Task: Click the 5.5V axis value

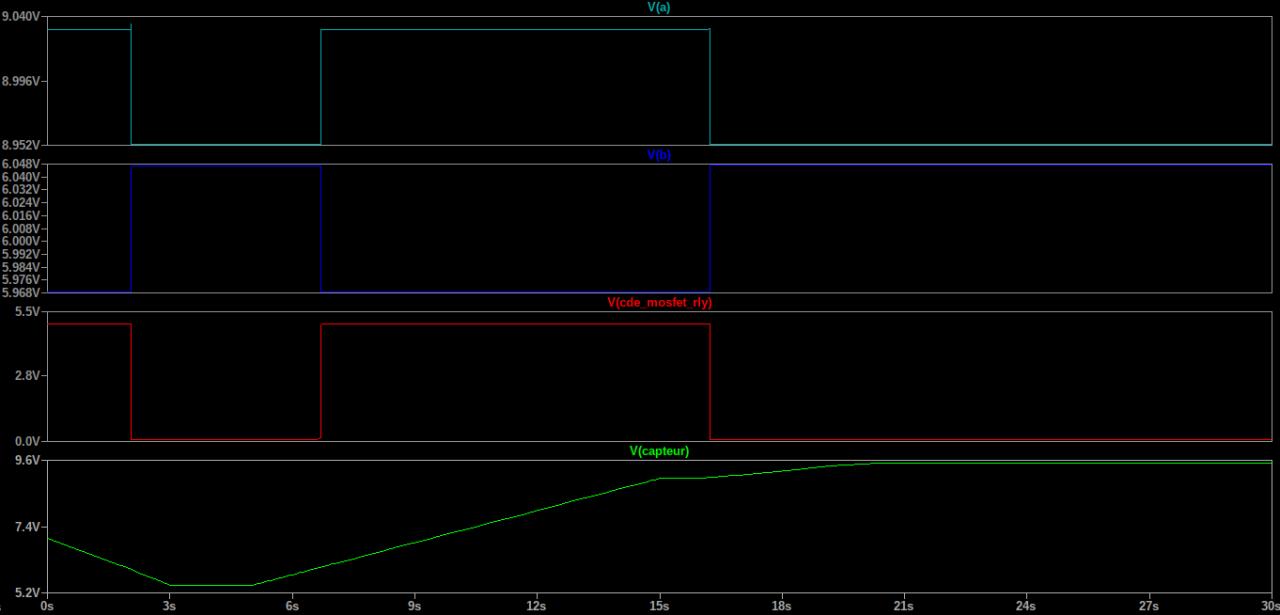Action: tap(26, 312)
